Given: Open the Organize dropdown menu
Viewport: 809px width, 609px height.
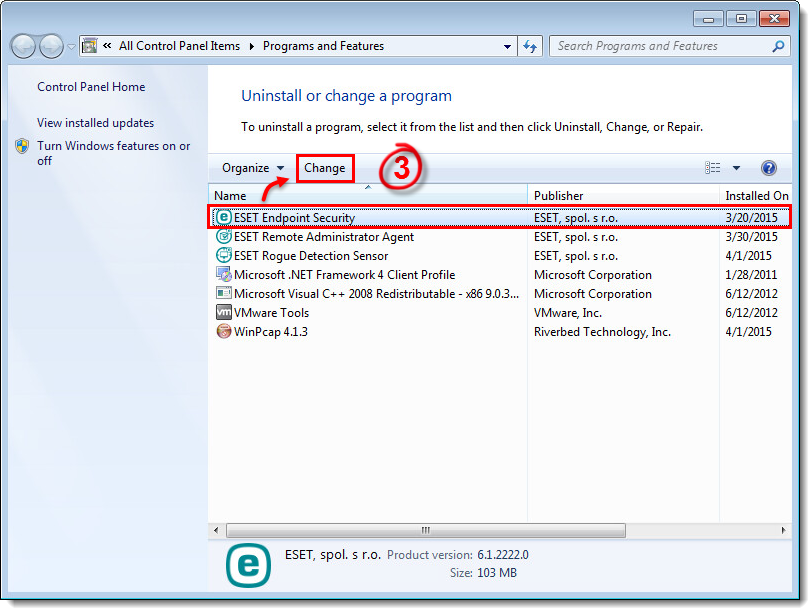Looking at the screenshot, I should pos(253,168).
